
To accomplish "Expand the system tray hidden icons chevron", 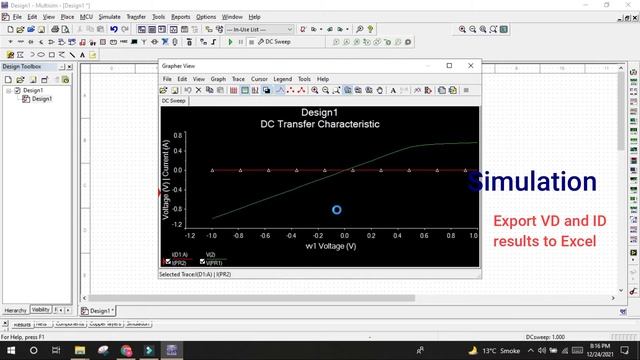I will [531, 350].
